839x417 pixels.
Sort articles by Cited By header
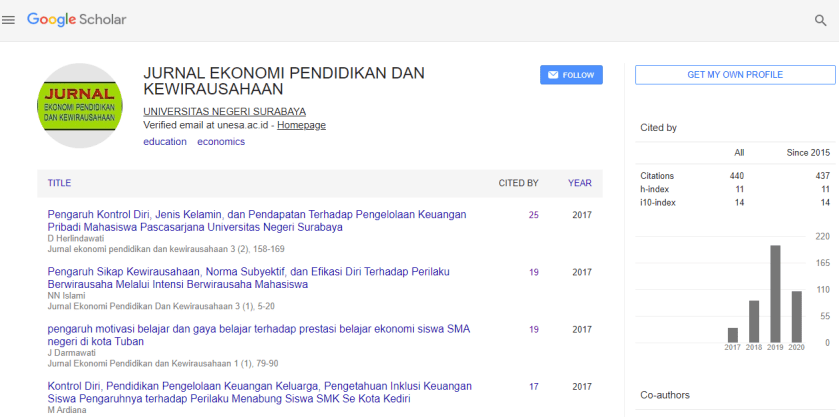(x=518, y=183)
